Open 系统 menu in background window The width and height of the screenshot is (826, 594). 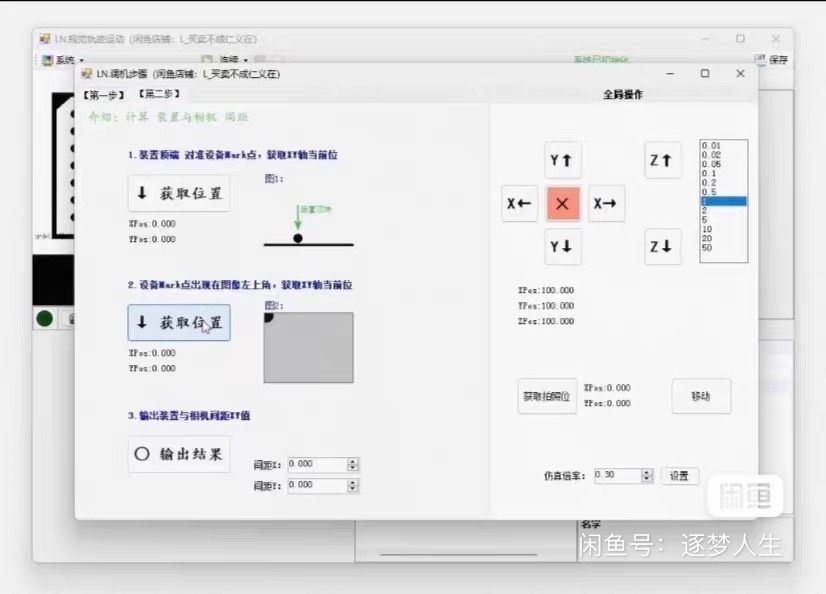(x=63, y=60)
